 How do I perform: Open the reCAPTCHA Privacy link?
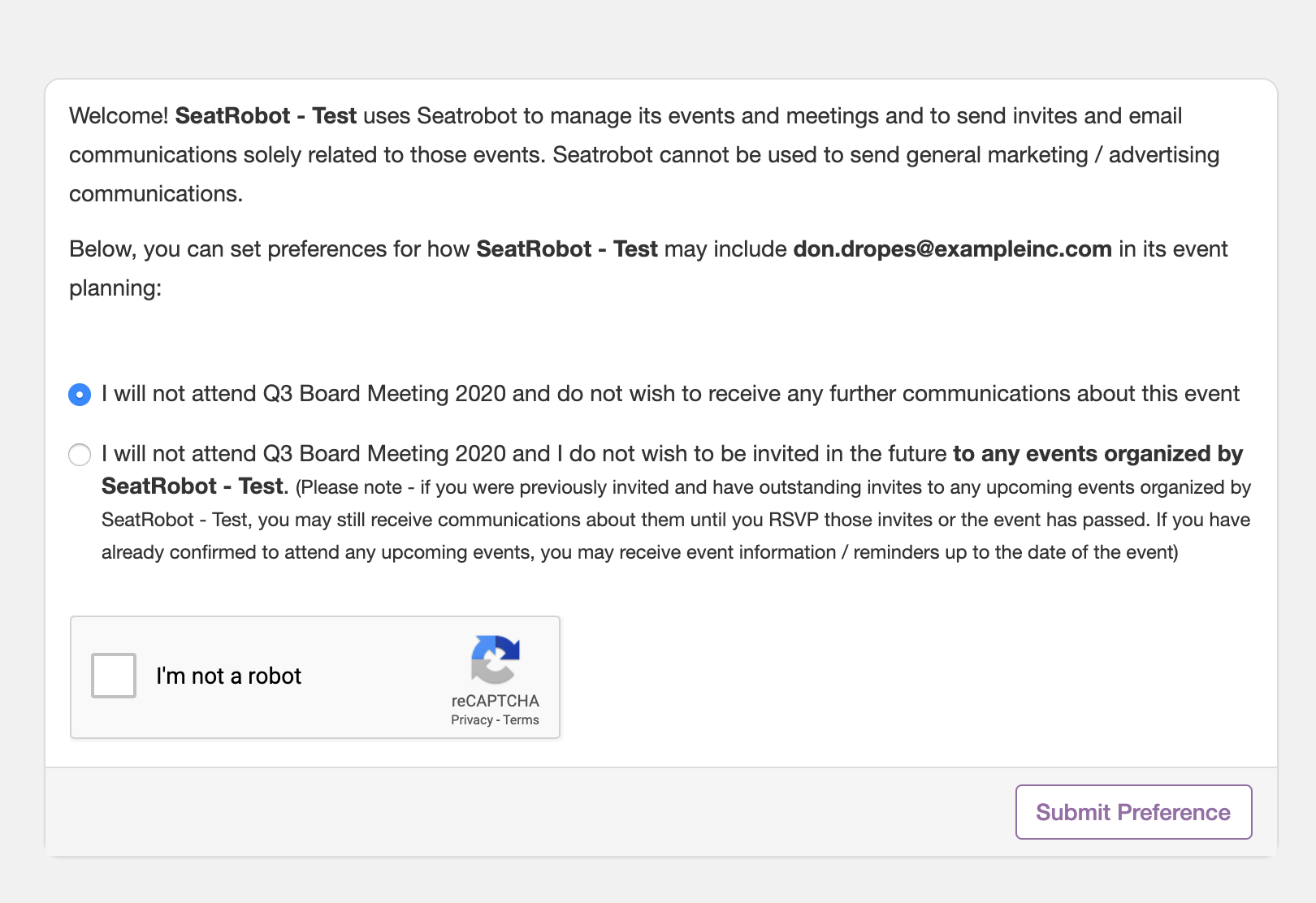(x=472, y=720)
